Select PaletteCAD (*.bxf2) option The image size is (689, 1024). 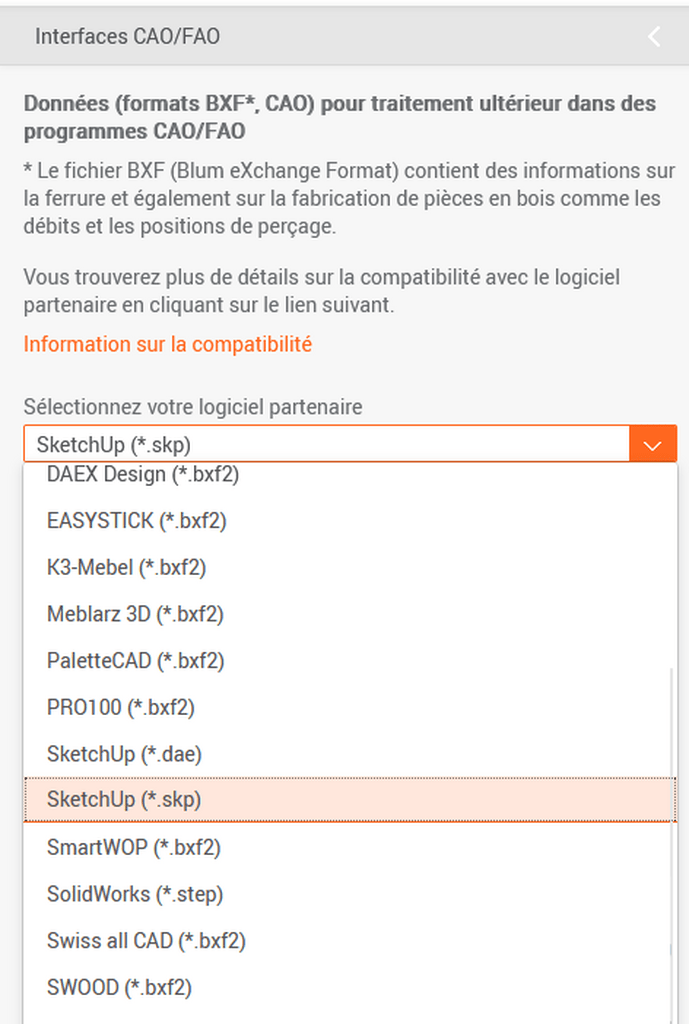tap(135, 661)
